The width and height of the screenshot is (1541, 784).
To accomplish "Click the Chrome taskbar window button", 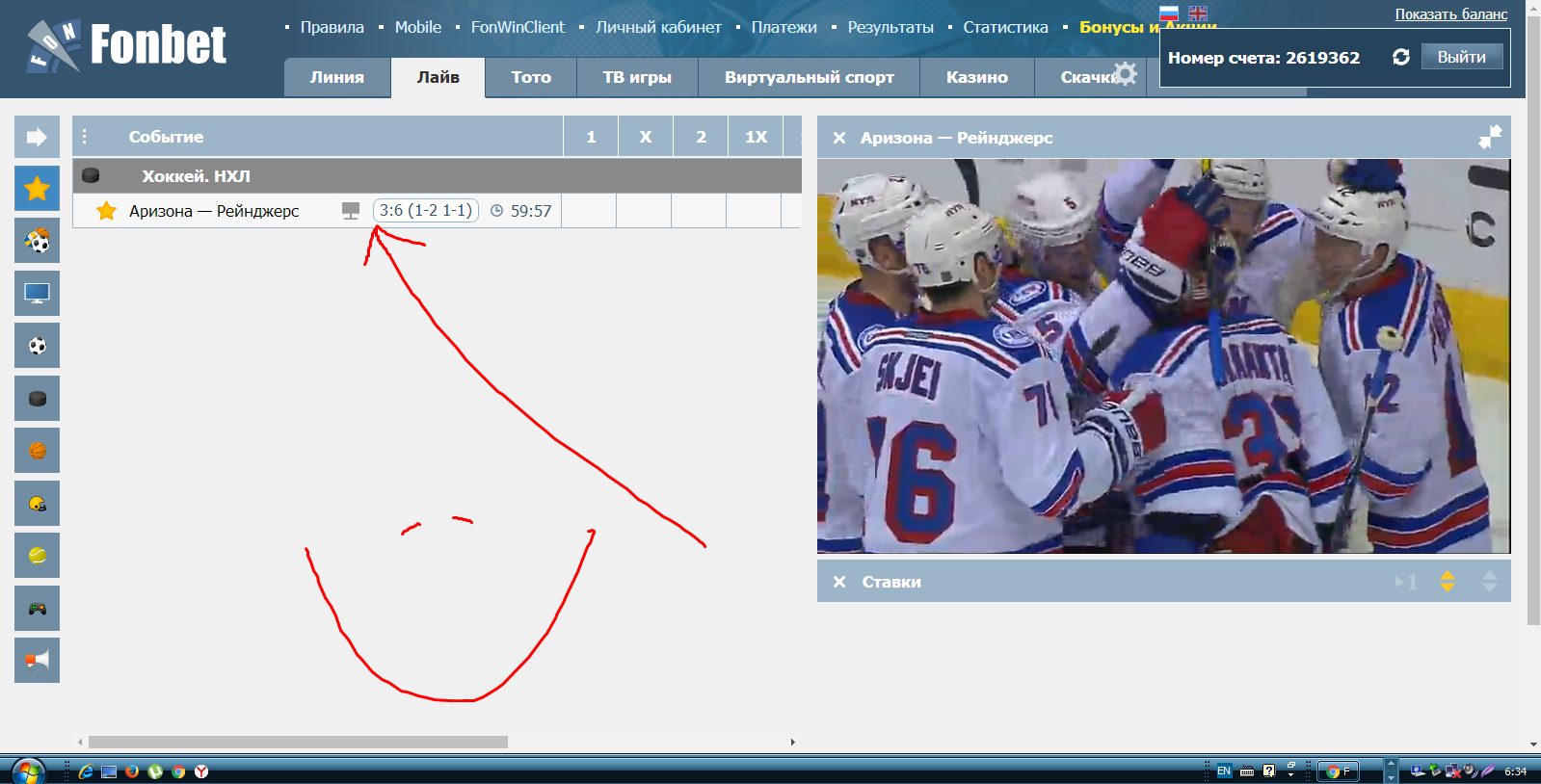I will pyautogui.click(x=1338, y=771).
